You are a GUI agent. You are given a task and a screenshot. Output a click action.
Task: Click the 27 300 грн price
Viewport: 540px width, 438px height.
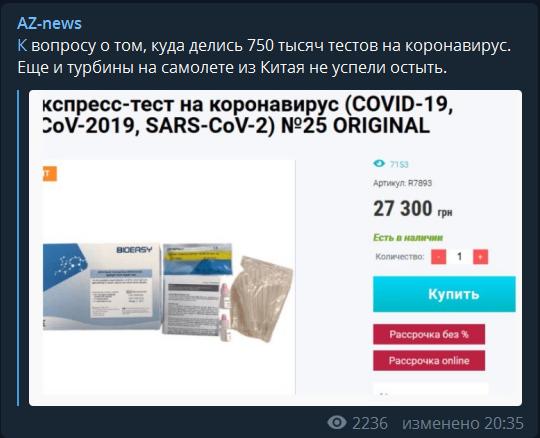coord(413,209)
